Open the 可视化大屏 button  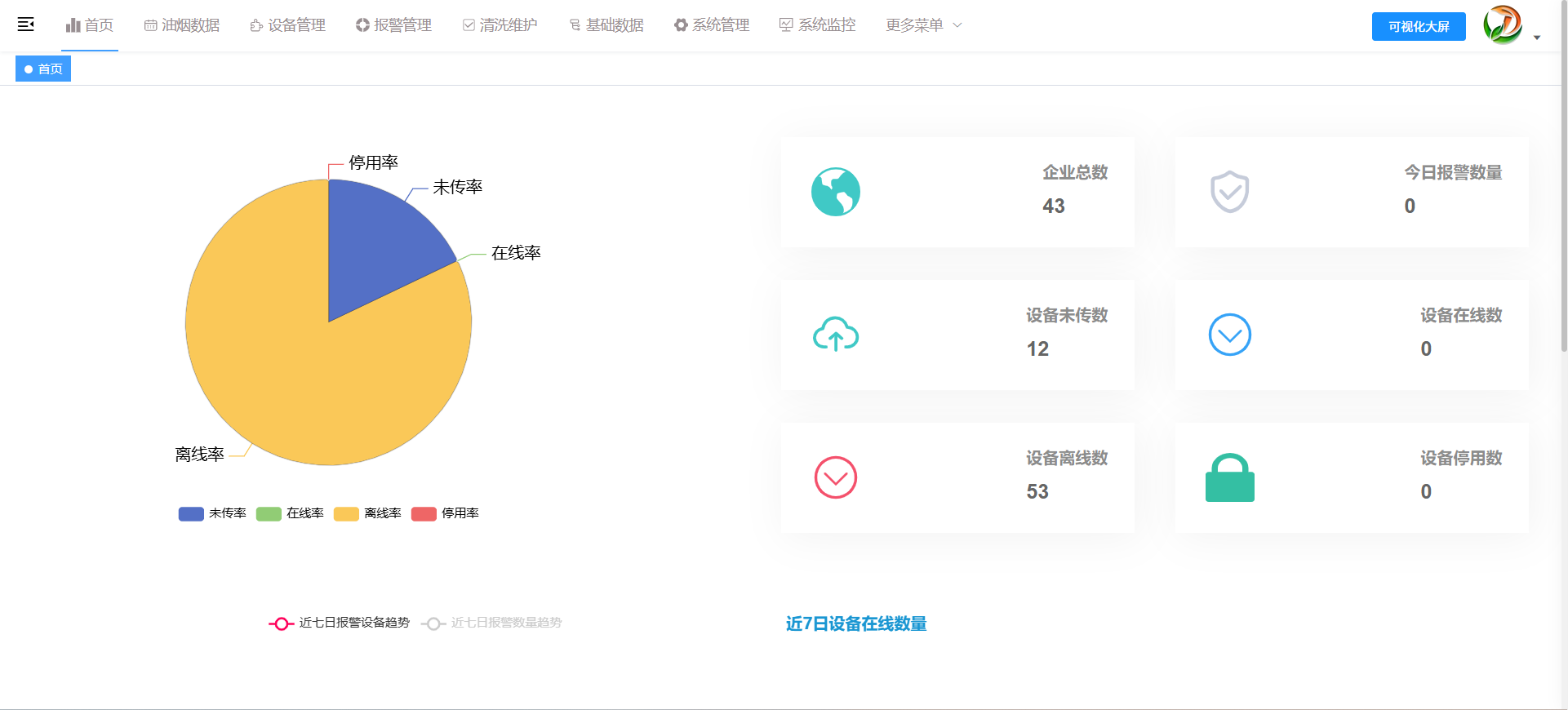coord(1419,26)
